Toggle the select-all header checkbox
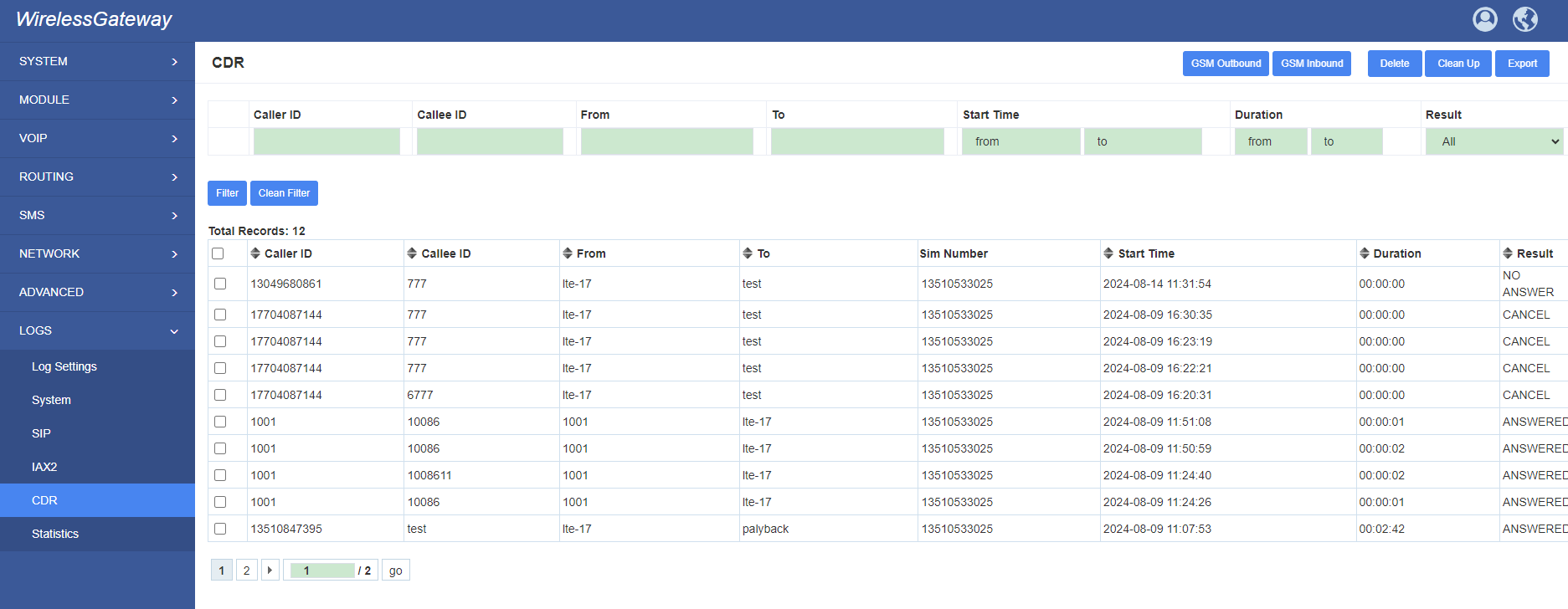Screen dimensions: 1568x609 coord(218,253)
